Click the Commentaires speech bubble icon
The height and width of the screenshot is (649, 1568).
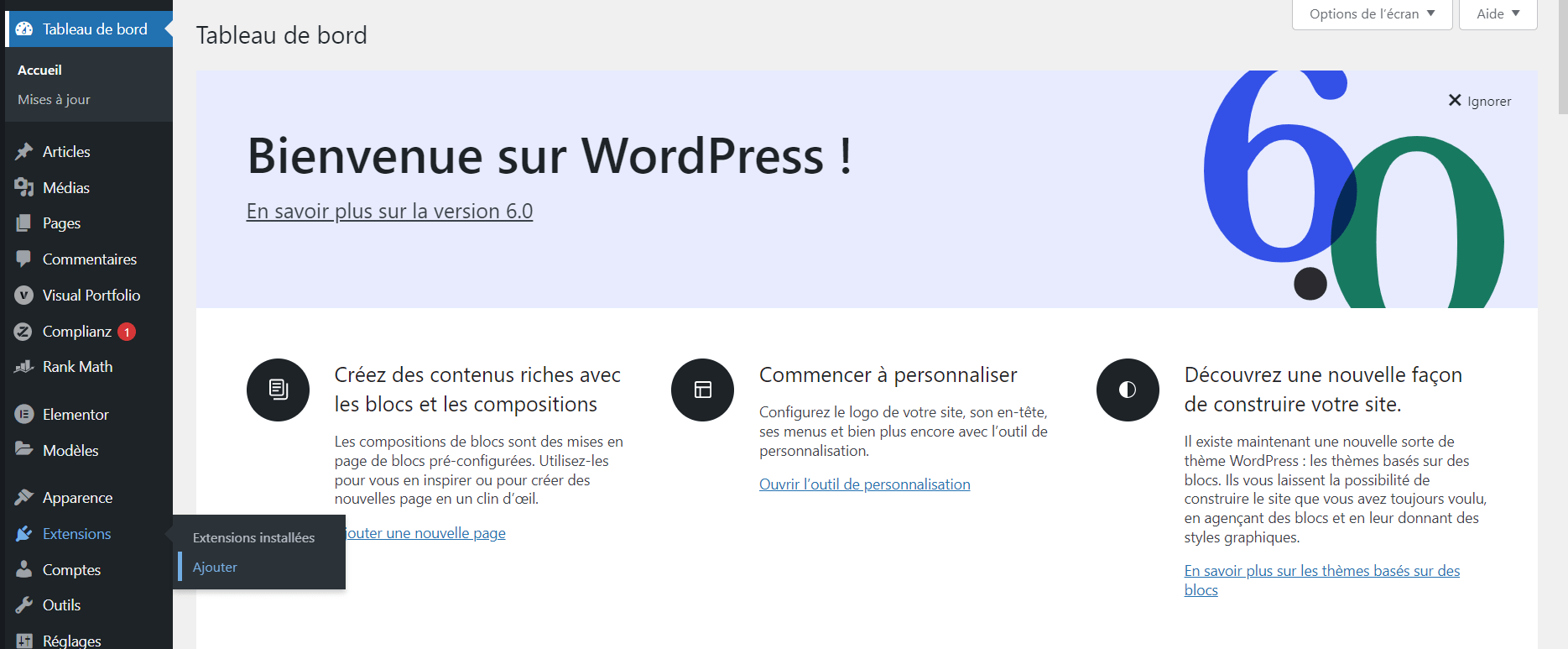click(24, 259)
